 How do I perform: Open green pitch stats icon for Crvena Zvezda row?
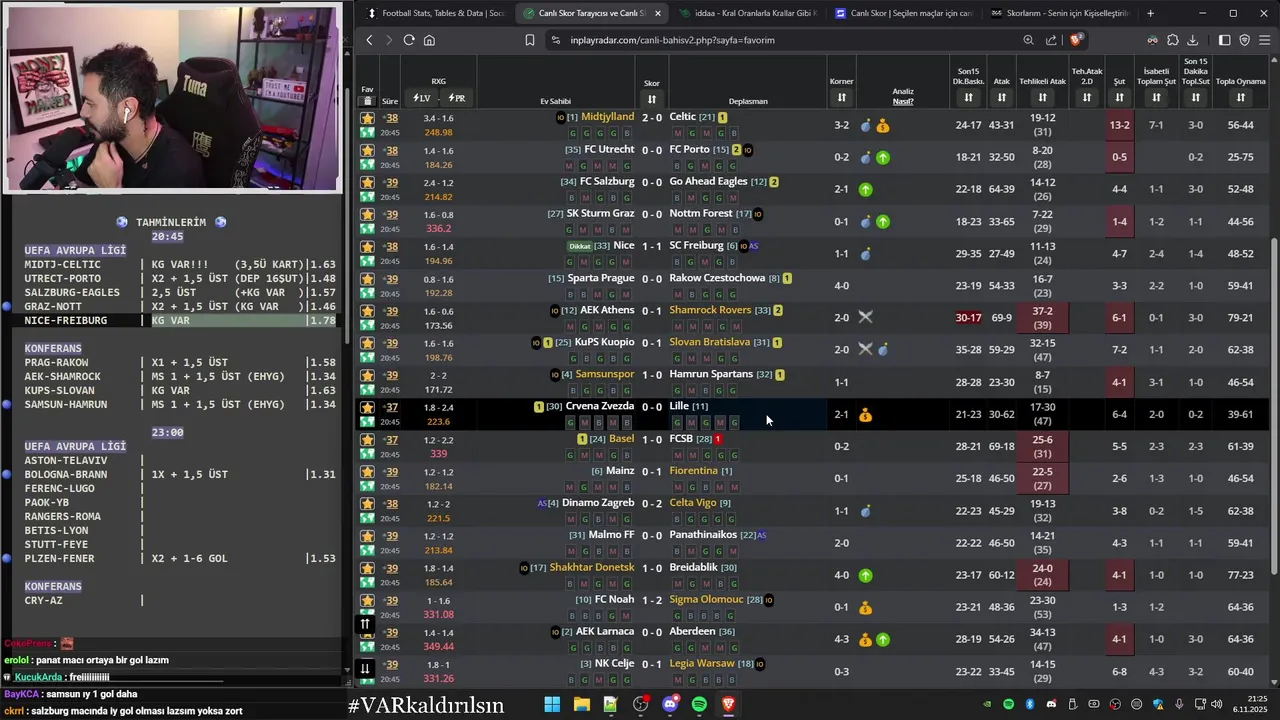tap(368, 422)
